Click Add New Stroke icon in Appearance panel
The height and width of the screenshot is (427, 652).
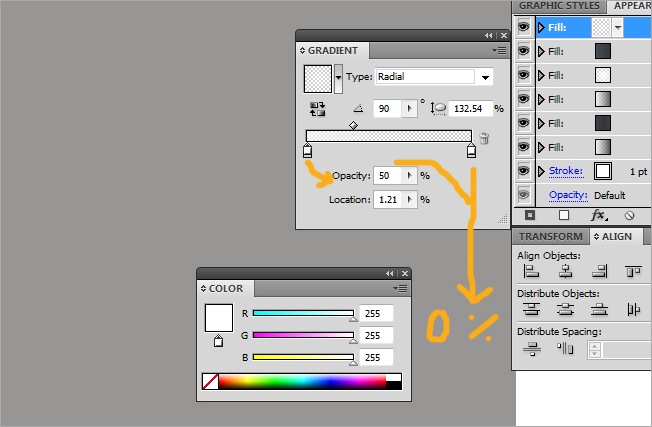pyautogui.click(x=530, y=215)
